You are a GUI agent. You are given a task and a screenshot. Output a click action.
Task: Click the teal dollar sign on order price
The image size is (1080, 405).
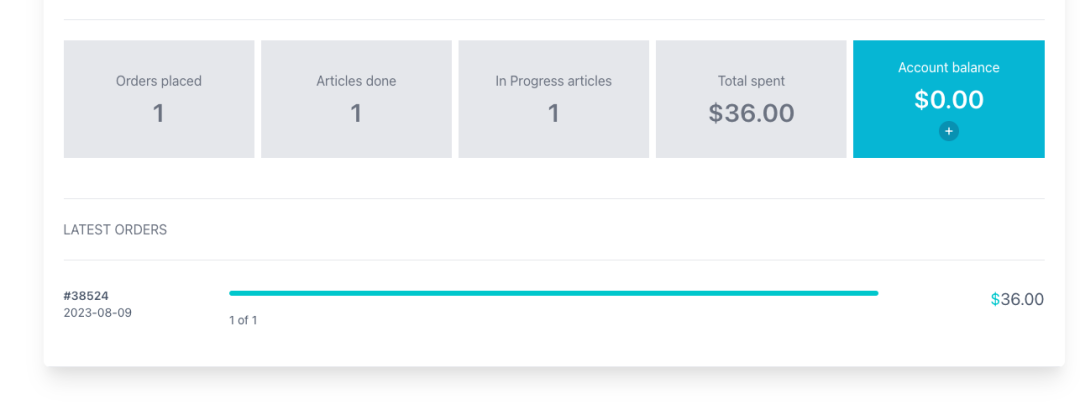pyautogui.click(x=995, y=300)
